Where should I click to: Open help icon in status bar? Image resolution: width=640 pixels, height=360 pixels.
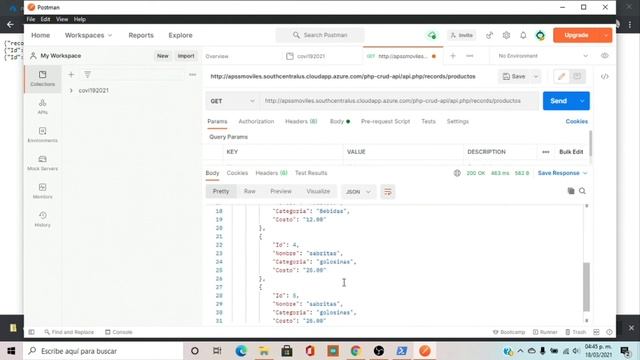point(609,332)
